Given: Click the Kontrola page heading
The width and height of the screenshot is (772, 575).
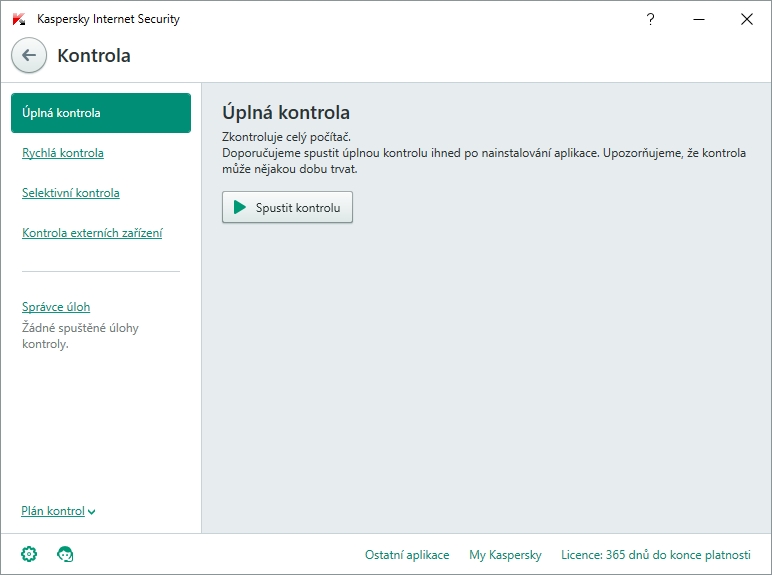Looking at the screenshot, I should (94, 56).
